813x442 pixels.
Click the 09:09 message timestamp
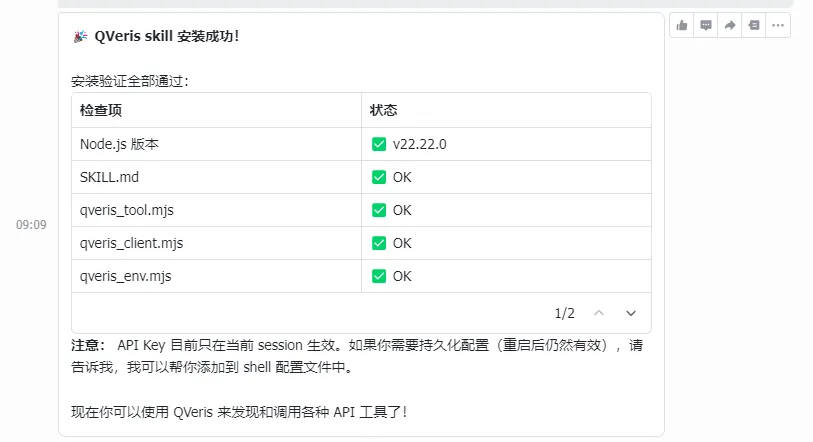31,225
